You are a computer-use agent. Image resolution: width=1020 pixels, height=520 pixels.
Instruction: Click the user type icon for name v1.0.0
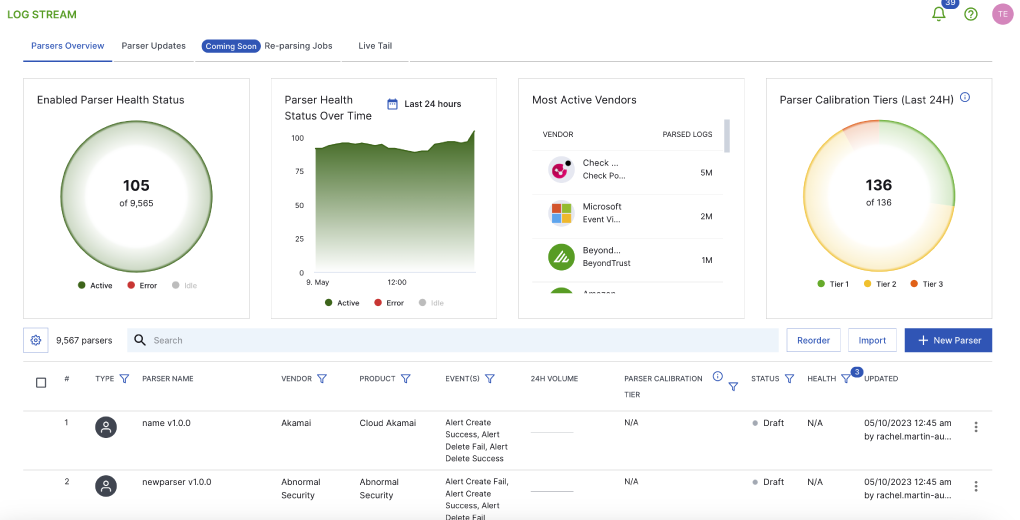click(x=106, y=427)
